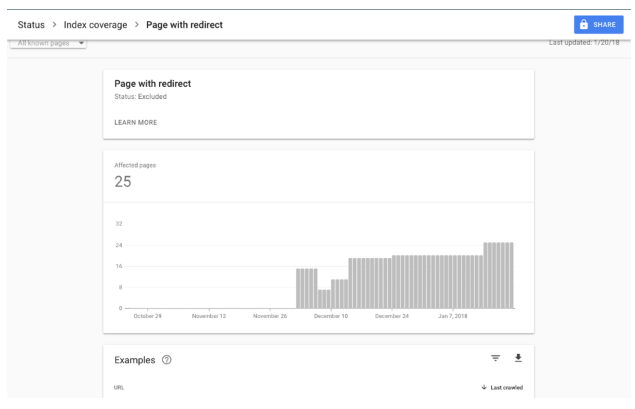The image size is (635, 409).
Task: Click the October 29 axis label
Action: click(x=150, y=316)
